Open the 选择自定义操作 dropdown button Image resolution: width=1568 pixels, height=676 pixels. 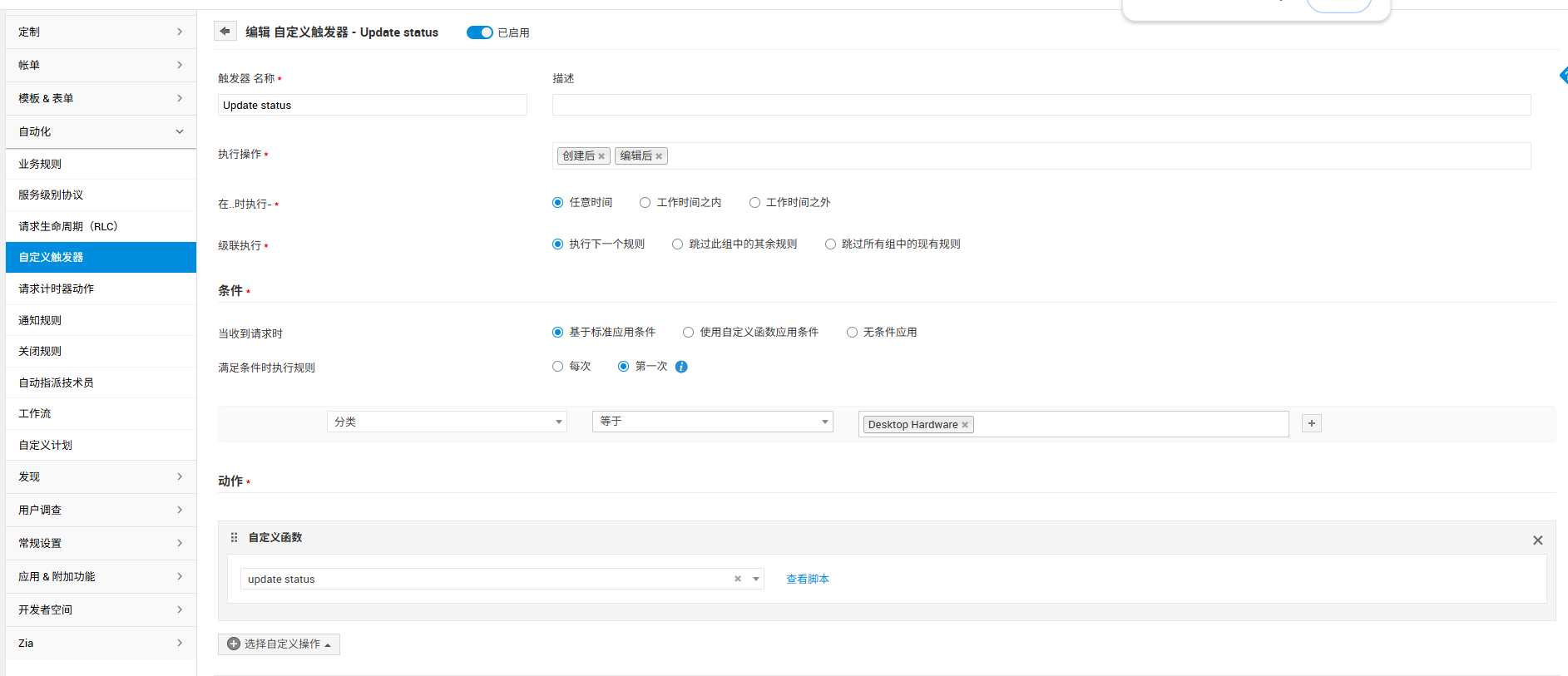pos(279,644)
